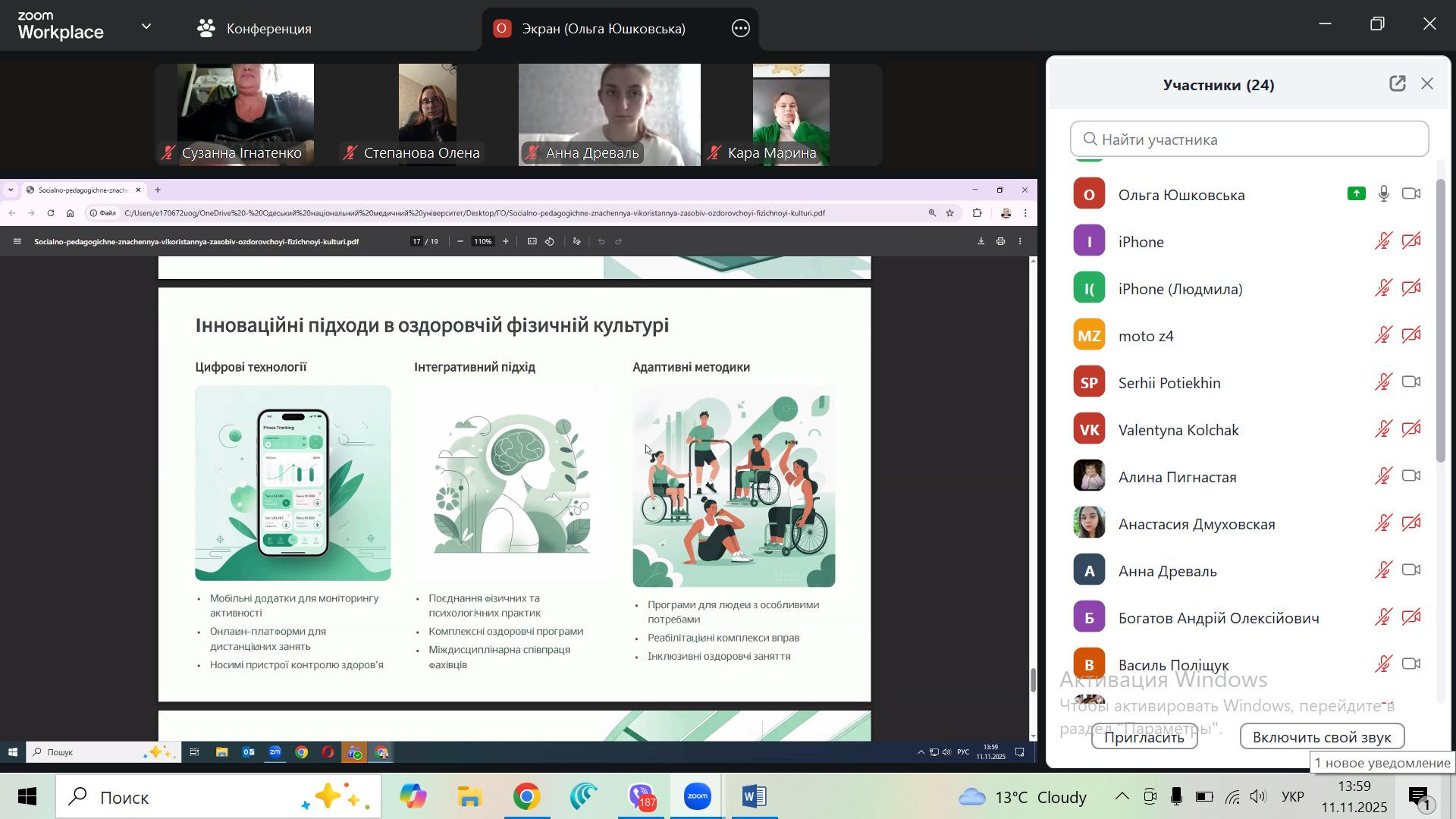The height and width of the screenshot is (819, 1456).
Task: Click the Пригласить button
Action: pyautogui.click(x=1144, y=737)
